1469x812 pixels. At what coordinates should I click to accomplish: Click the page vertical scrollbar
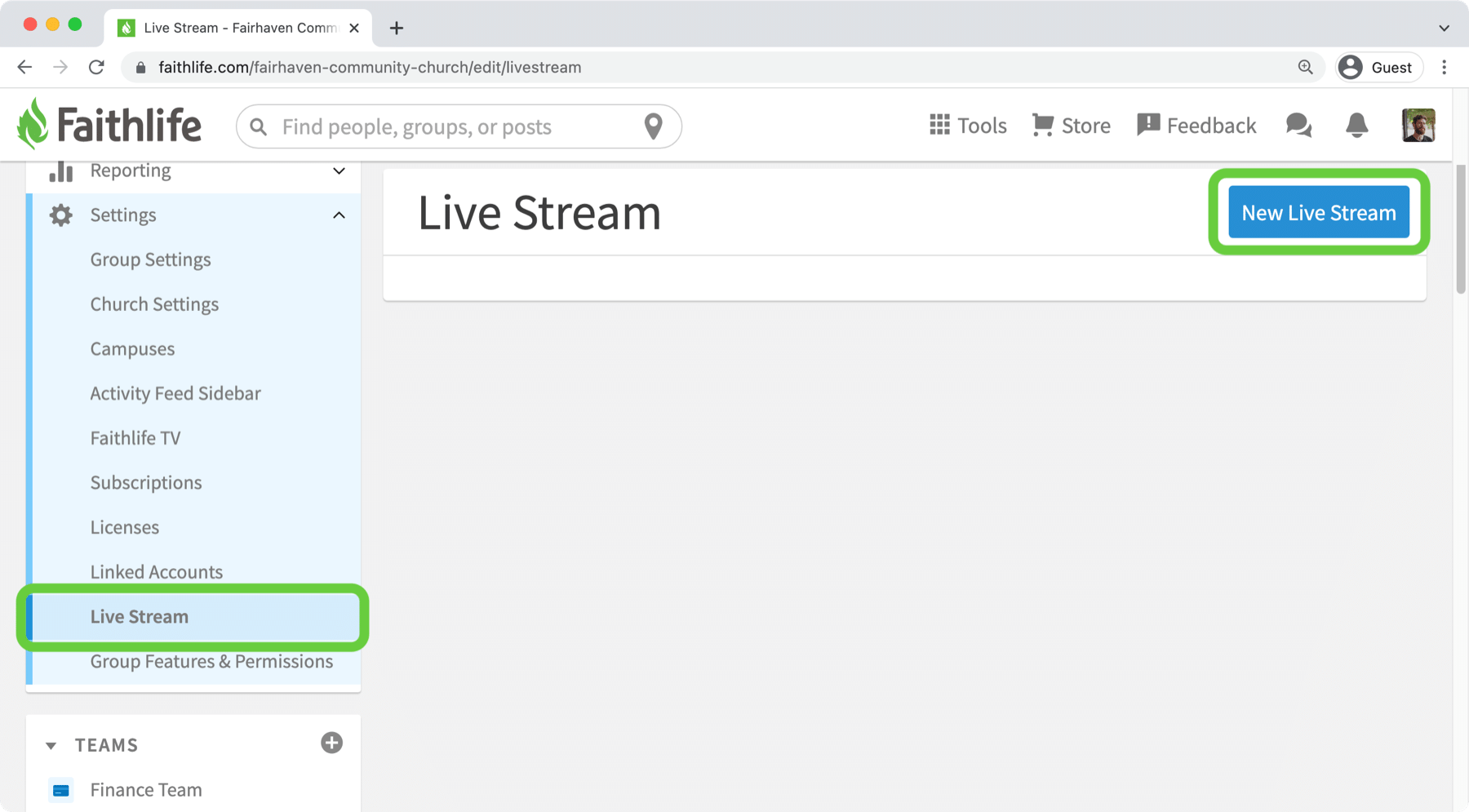click(1460, 230)
